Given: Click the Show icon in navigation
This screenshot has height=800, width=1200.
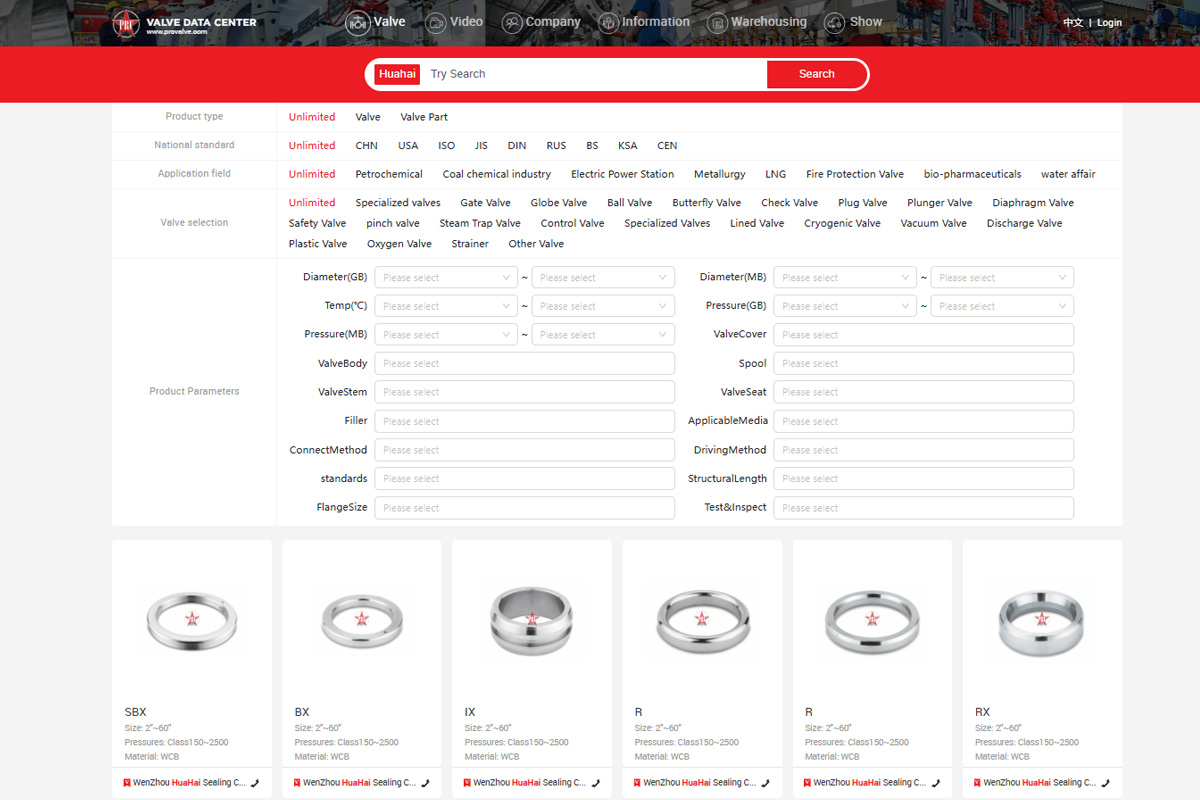Looking at the screenshot, I should click(x=835, y=23).
